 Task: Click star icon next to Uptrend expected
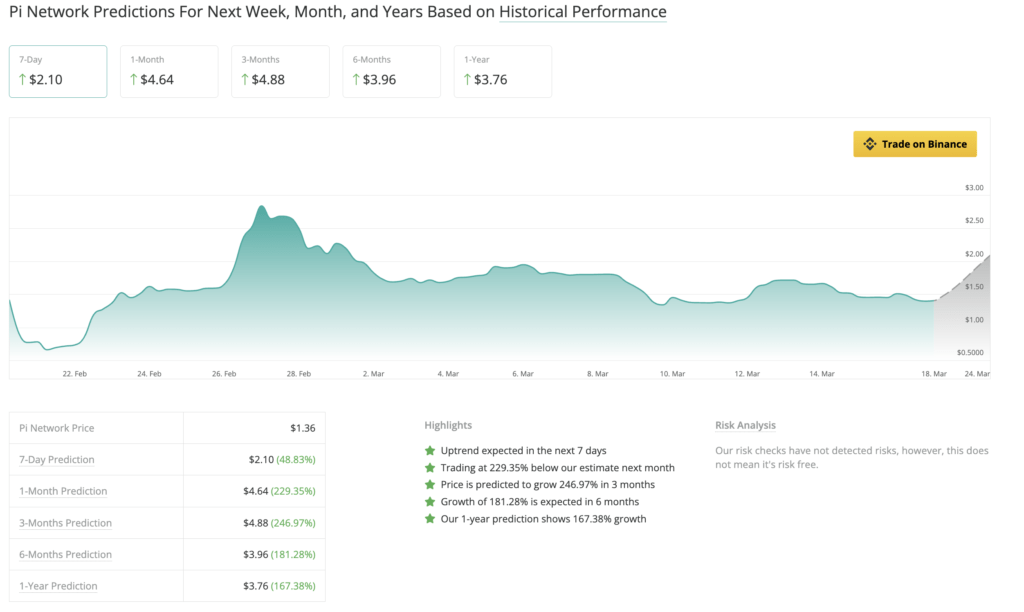point(430,451)
